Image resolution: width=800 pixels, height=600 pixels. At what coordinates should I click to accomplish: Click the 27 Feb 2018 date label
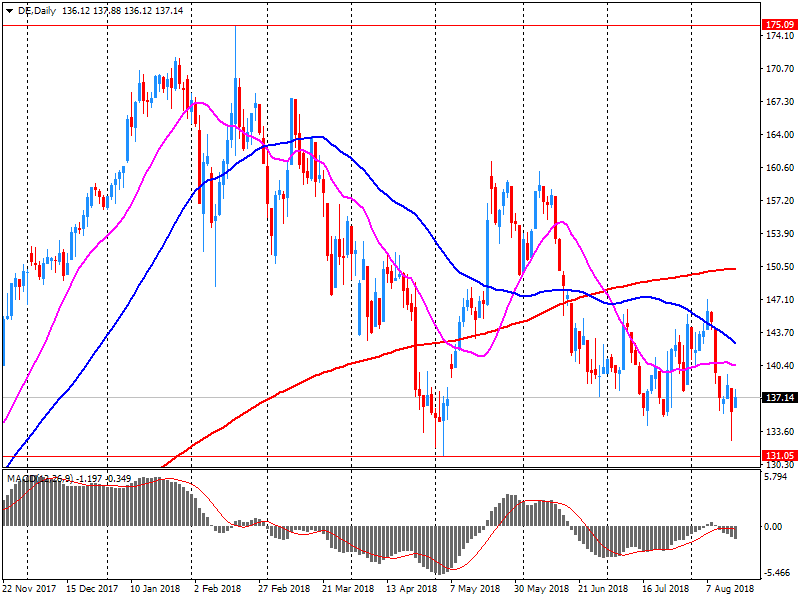[283, 589]
